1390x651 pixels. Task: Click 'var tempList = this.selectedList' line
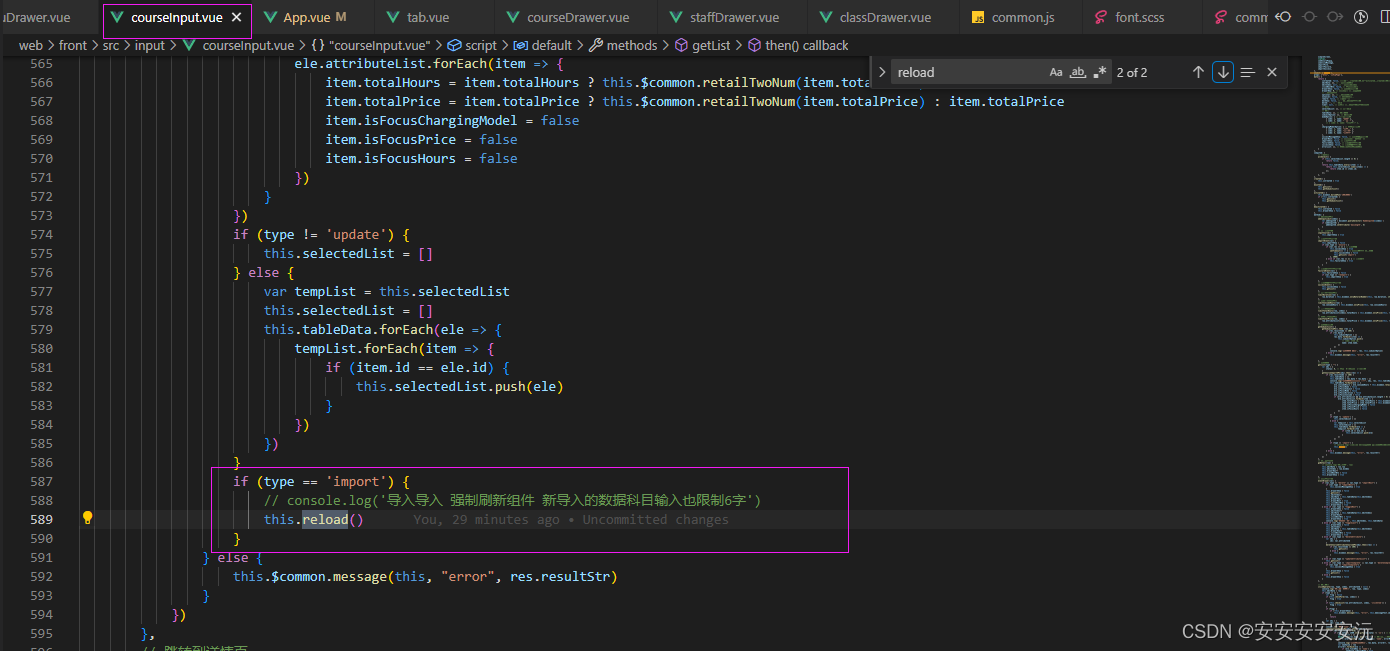(387, 291)
